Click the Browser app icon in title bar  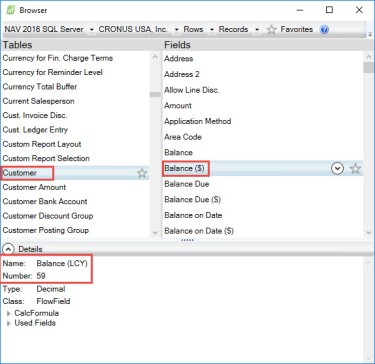coord(11,10)
